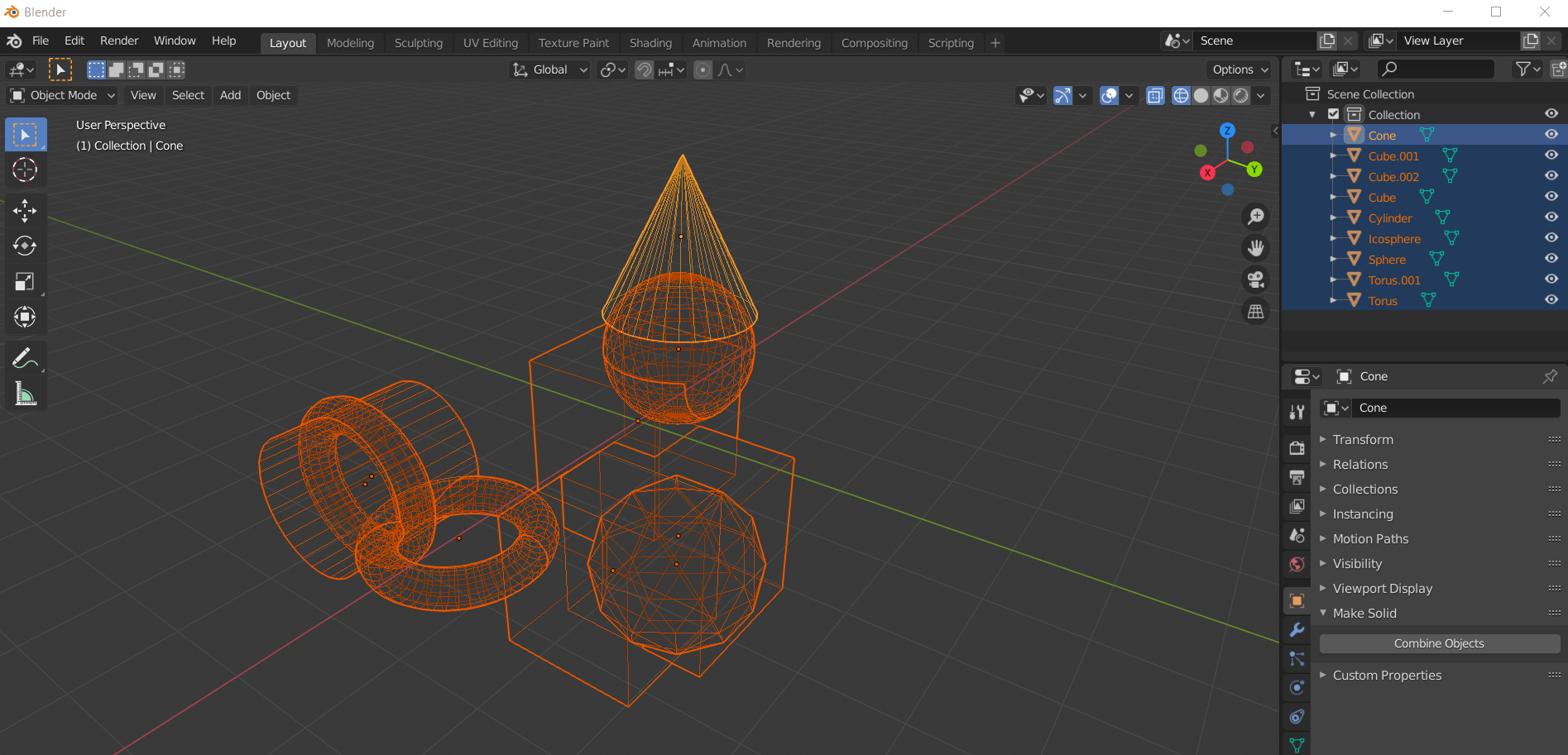Open Render Properties with the camera icon

point(1296,447)
